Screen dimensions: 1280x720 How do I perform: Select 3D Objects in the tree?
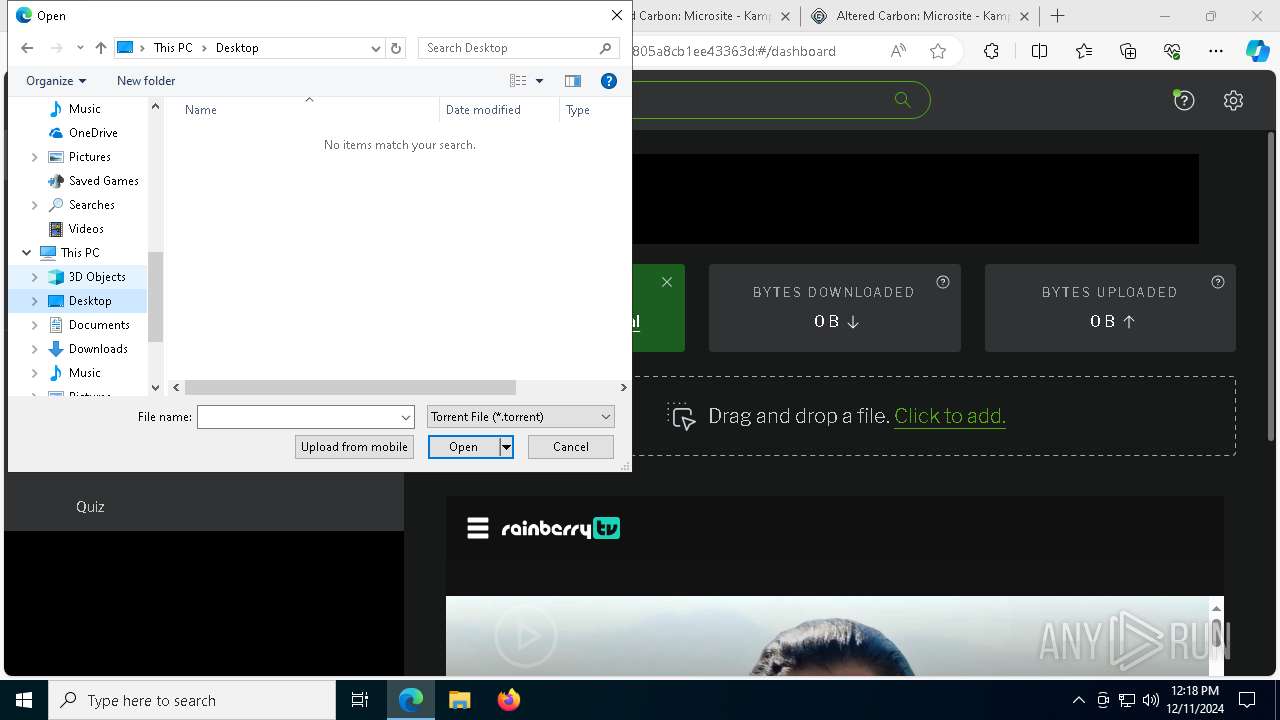click(97, 277)
